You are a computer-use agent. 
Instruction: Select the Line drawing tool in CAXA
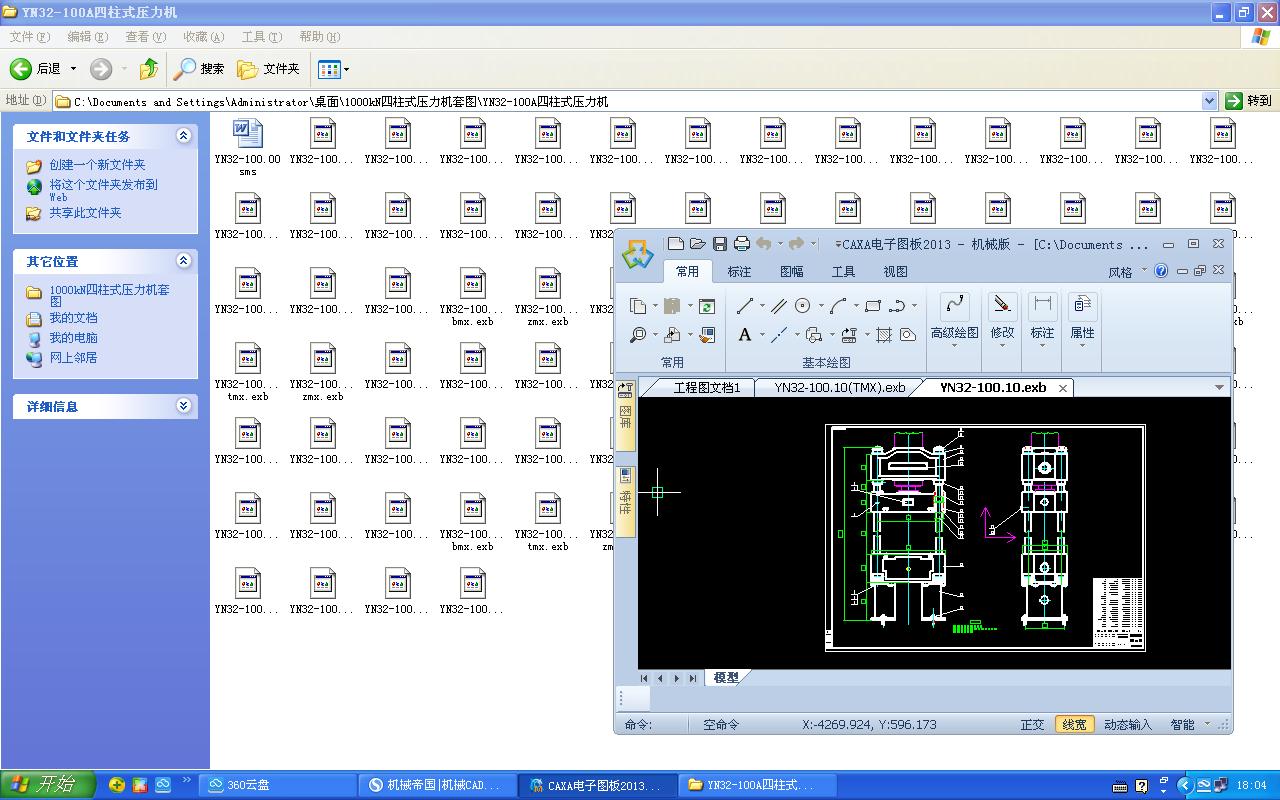point(745,306)
